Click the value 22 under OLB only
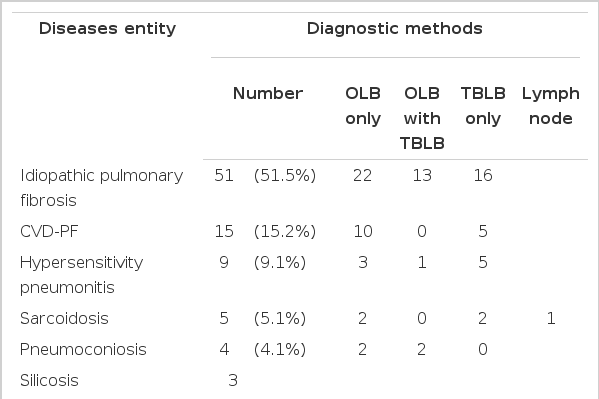 [x=363, y=175]
